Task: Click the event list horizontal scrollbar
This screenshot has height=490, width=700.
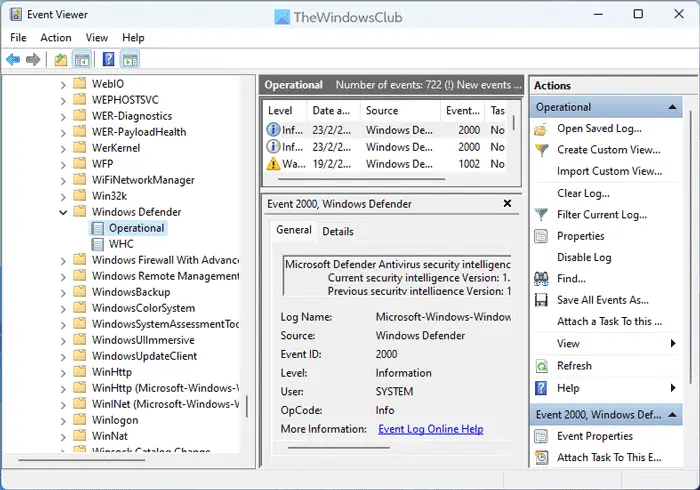Action: tap(361, 179)
